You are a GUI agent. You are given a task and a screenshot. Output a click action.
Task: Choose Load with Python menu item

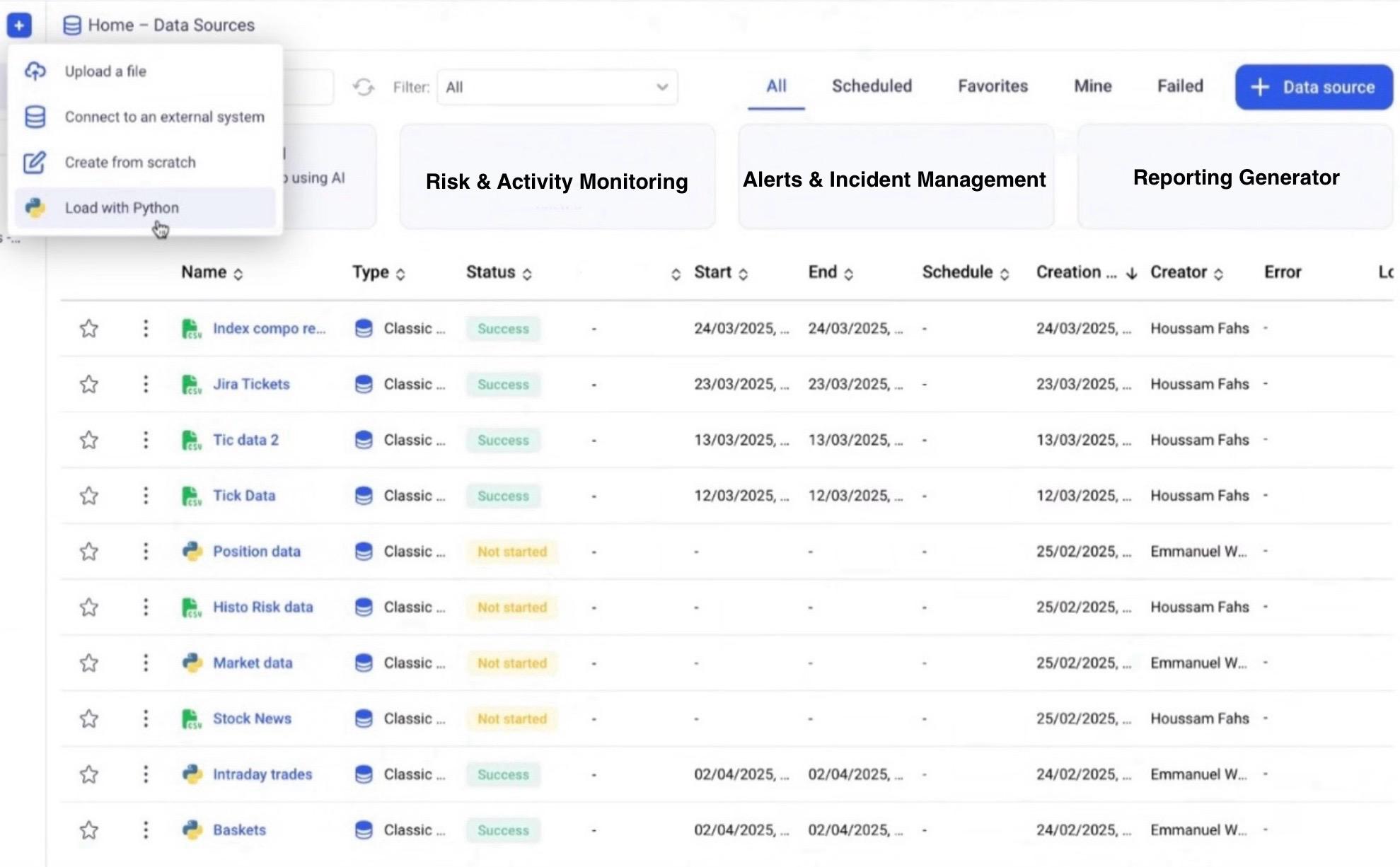point(145,208)
